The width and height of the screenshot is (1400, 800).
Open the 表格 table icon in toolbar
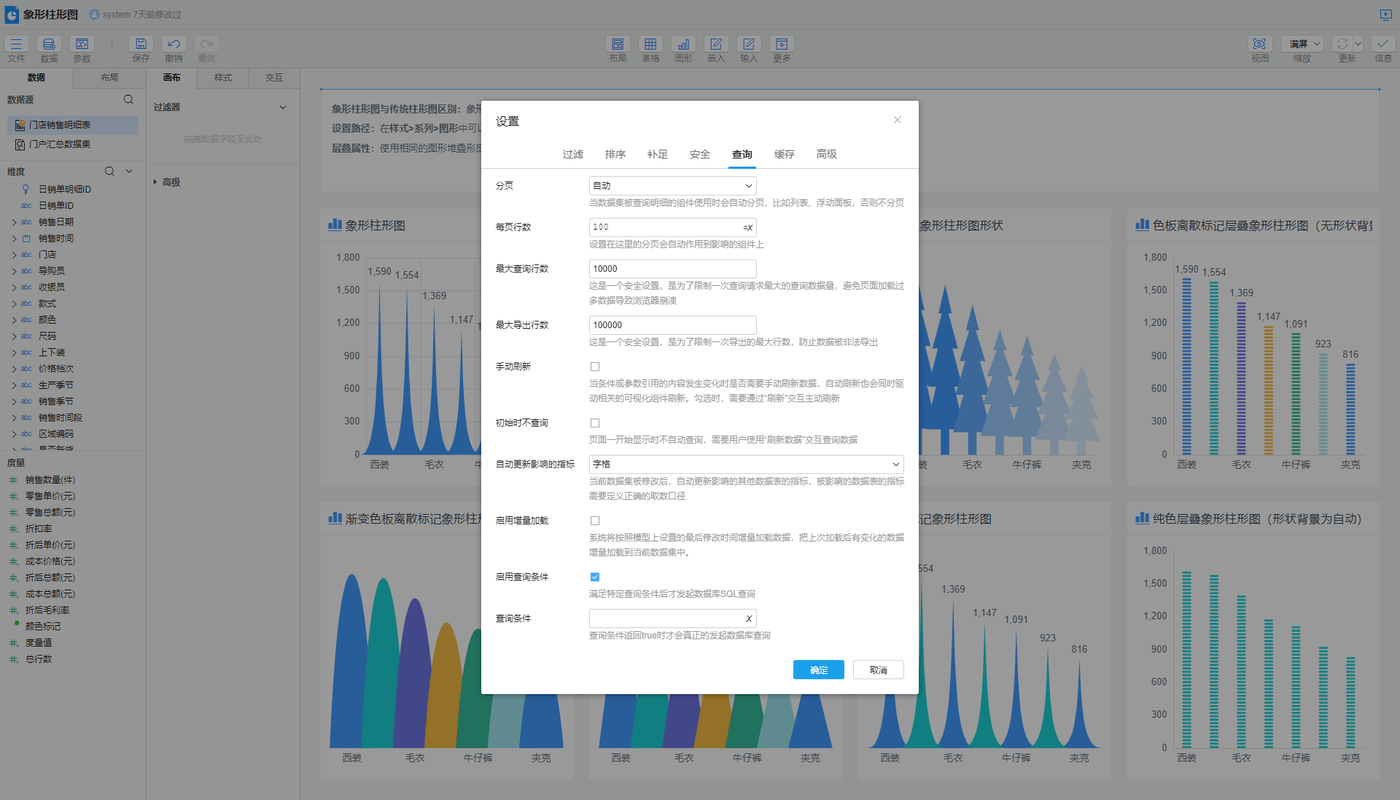click(650, 44)
